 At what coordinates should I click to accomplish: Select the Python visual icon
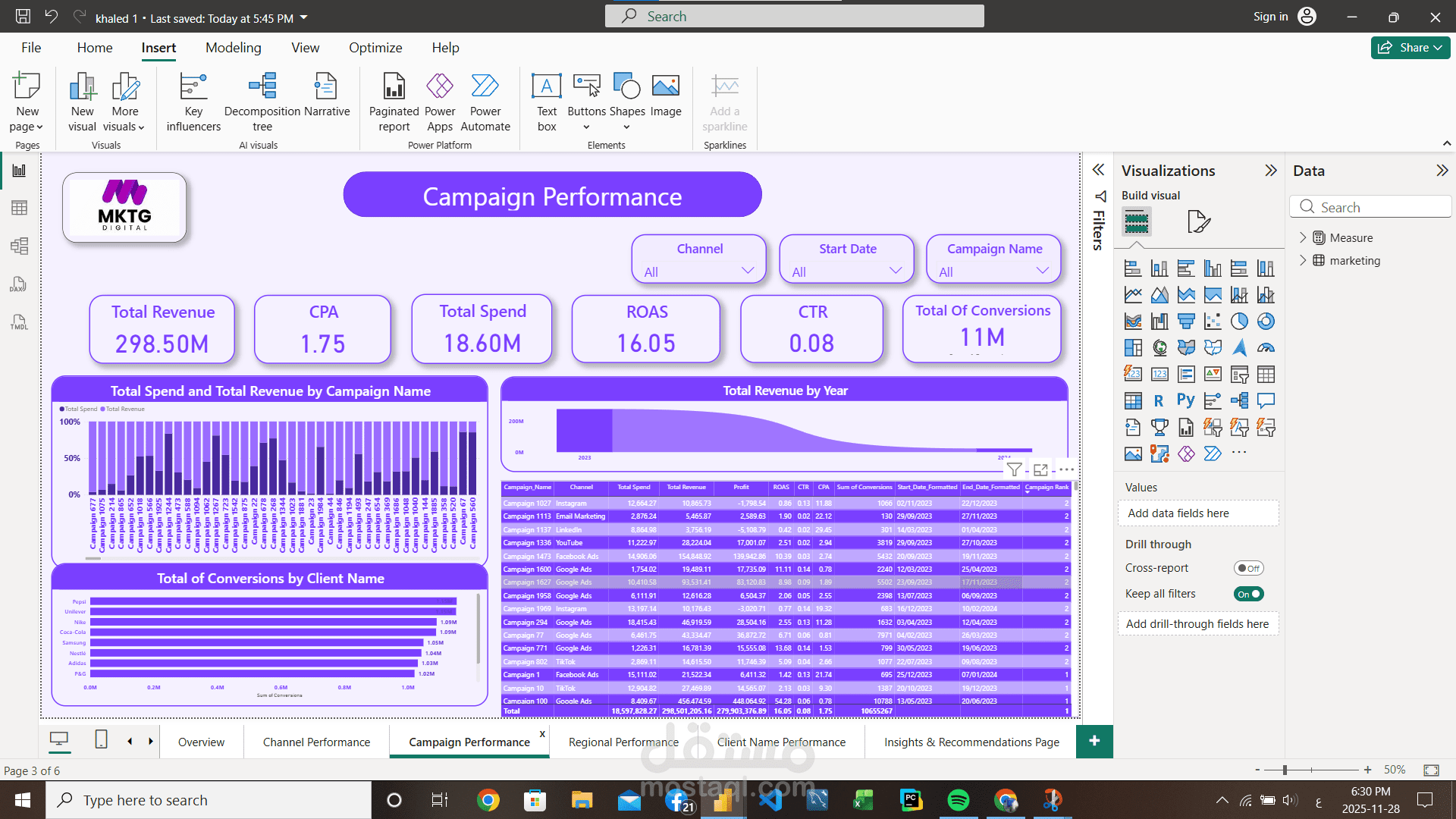(1186, 400)
